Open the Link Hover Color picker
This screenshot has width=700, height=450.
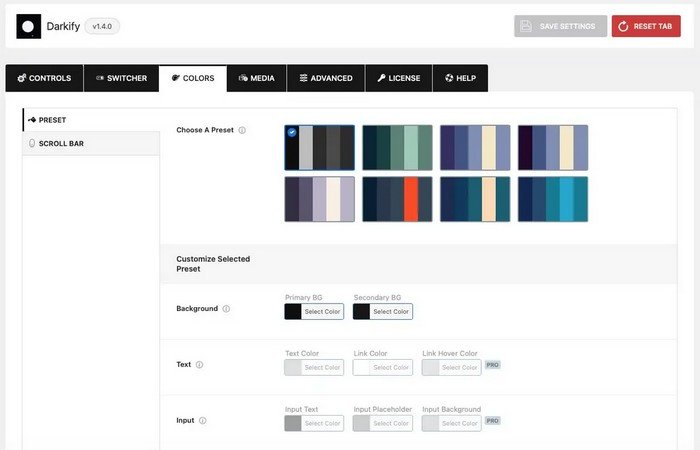[x=452, y=367]
